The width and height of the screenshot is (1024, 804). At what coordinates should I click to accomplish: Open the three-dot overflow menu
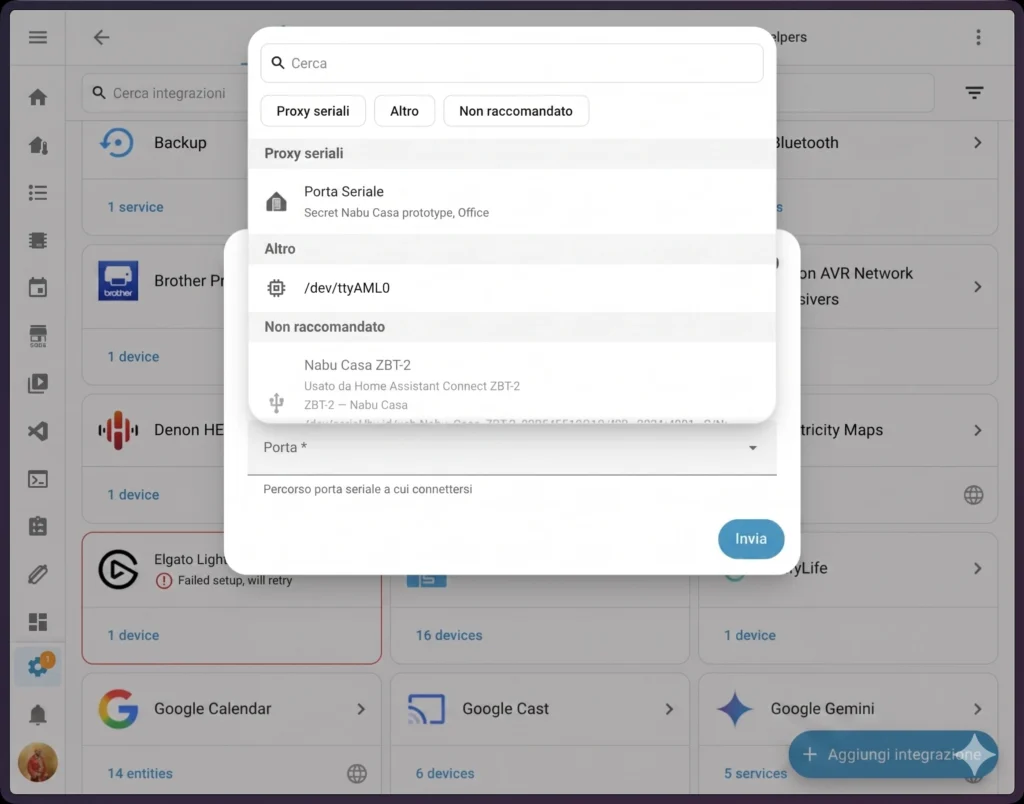click(x=978, y=37)
